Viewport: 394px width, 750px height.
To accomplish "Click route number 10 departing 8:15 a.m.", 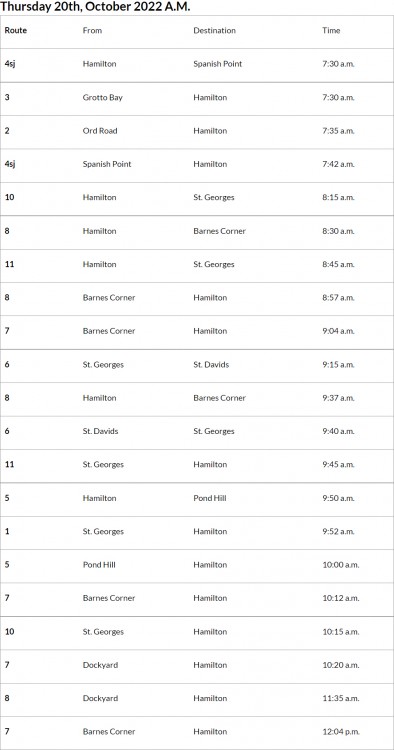I will pyautogui.click(x=10, y=197).
